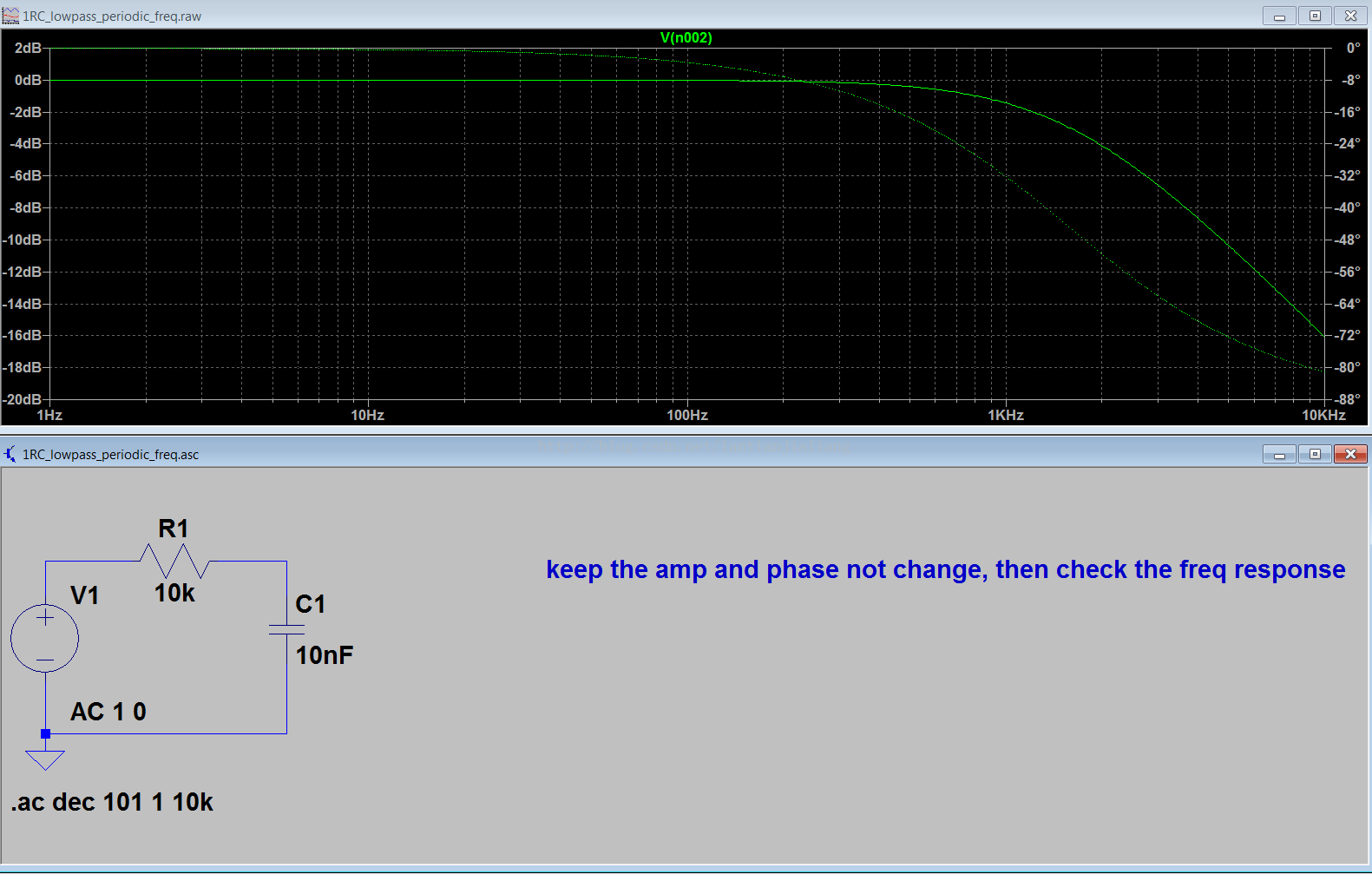The height and width of the screenshot is (874, 1372).
Task: Minimize the 1RC_lowpass_periodic_freq.raw plot window
Action: (1279, 16)
